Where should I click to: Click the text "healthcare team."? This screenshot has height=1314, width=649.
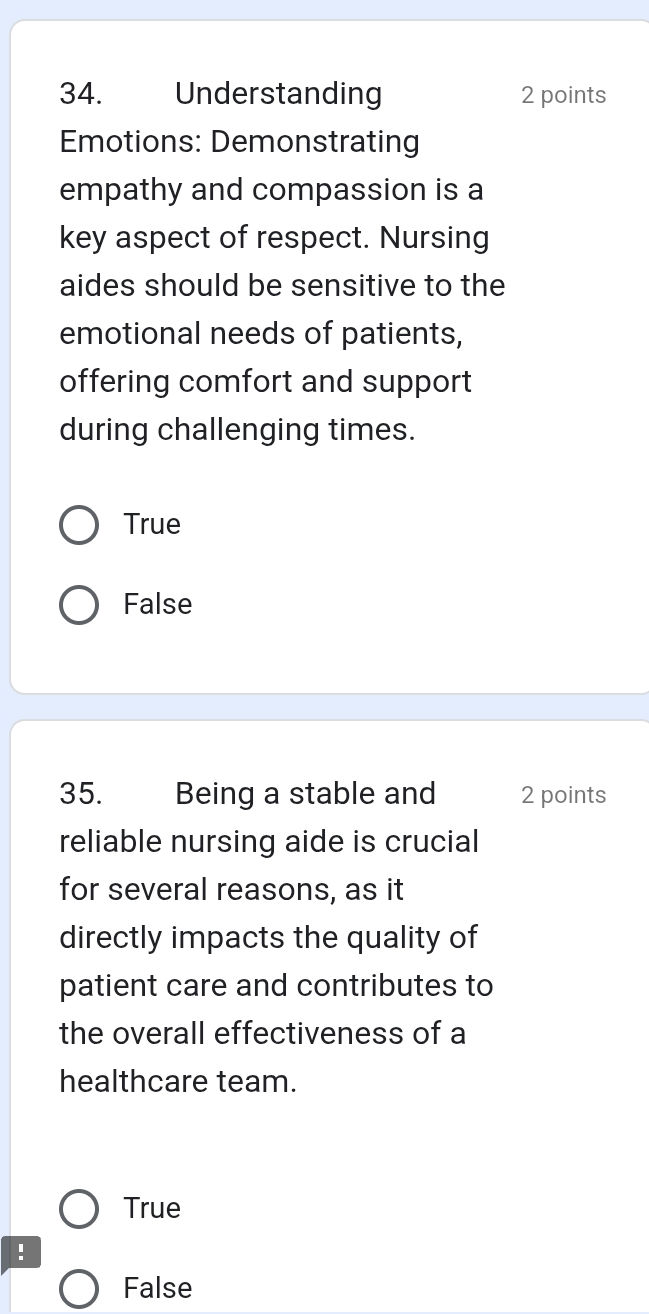(178, 1082)
